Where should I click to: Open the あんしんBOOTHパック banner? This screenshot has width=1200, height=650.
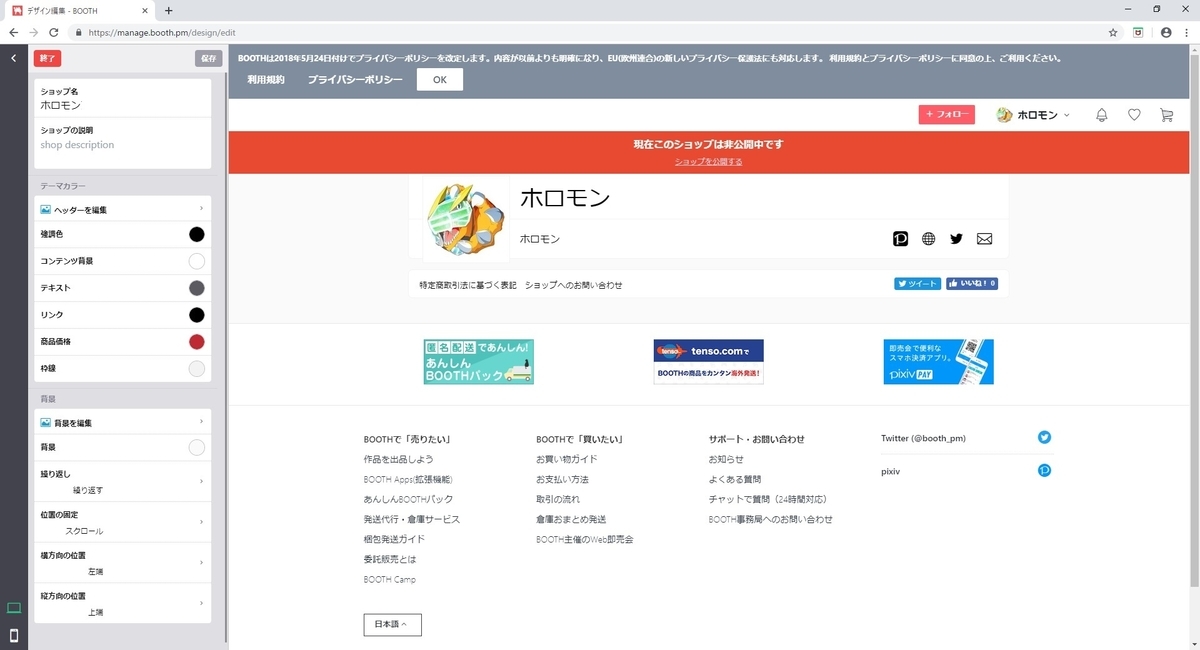point(479,361)
